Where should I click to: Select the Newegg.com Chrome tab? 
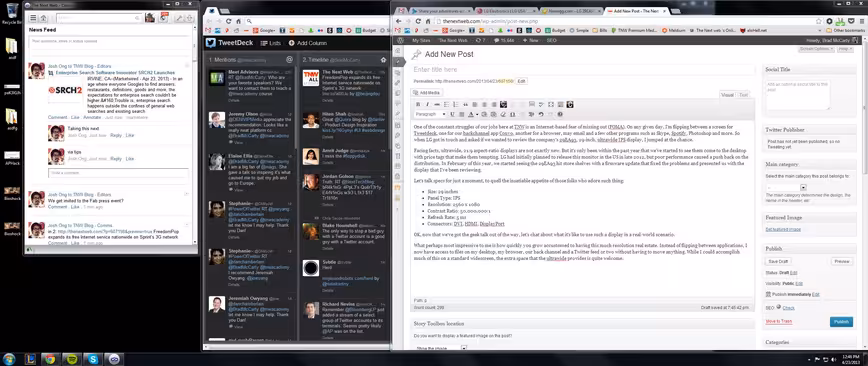coord(570,11)
